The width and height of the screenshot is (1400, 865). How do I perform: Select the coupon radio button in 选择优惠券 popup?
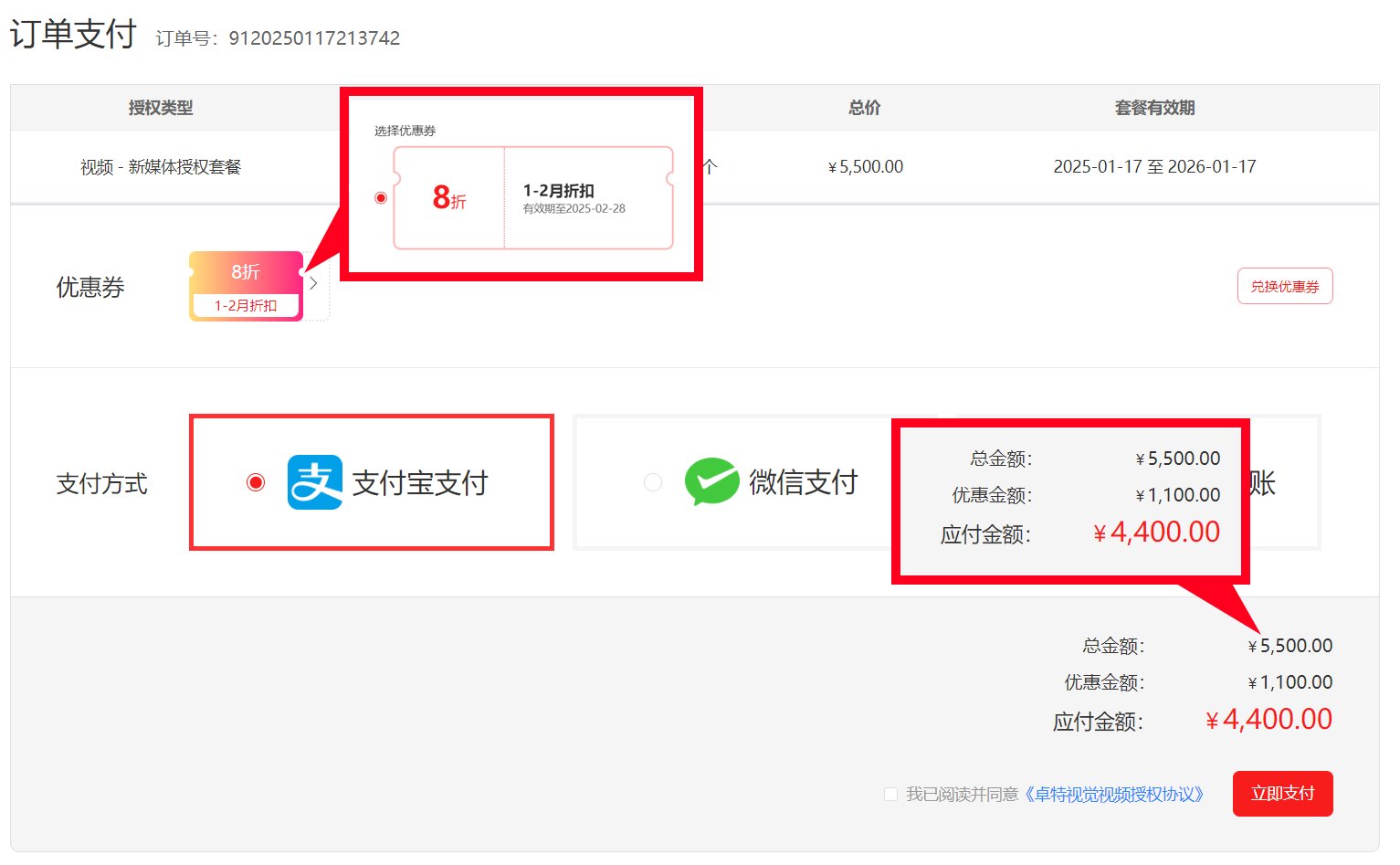point(381,198)
